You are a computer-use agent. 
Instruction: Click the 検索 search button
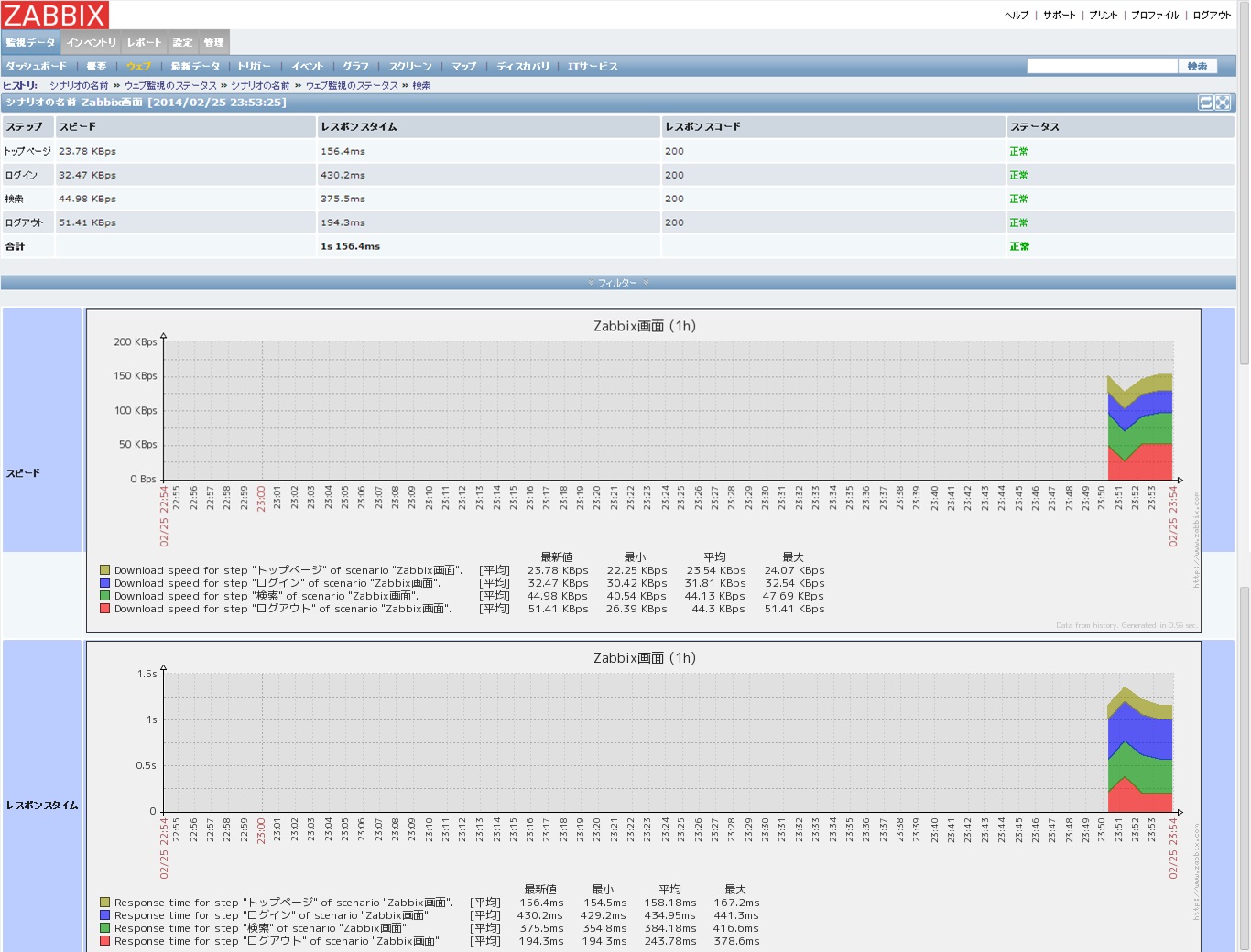tap(1198, 66)
